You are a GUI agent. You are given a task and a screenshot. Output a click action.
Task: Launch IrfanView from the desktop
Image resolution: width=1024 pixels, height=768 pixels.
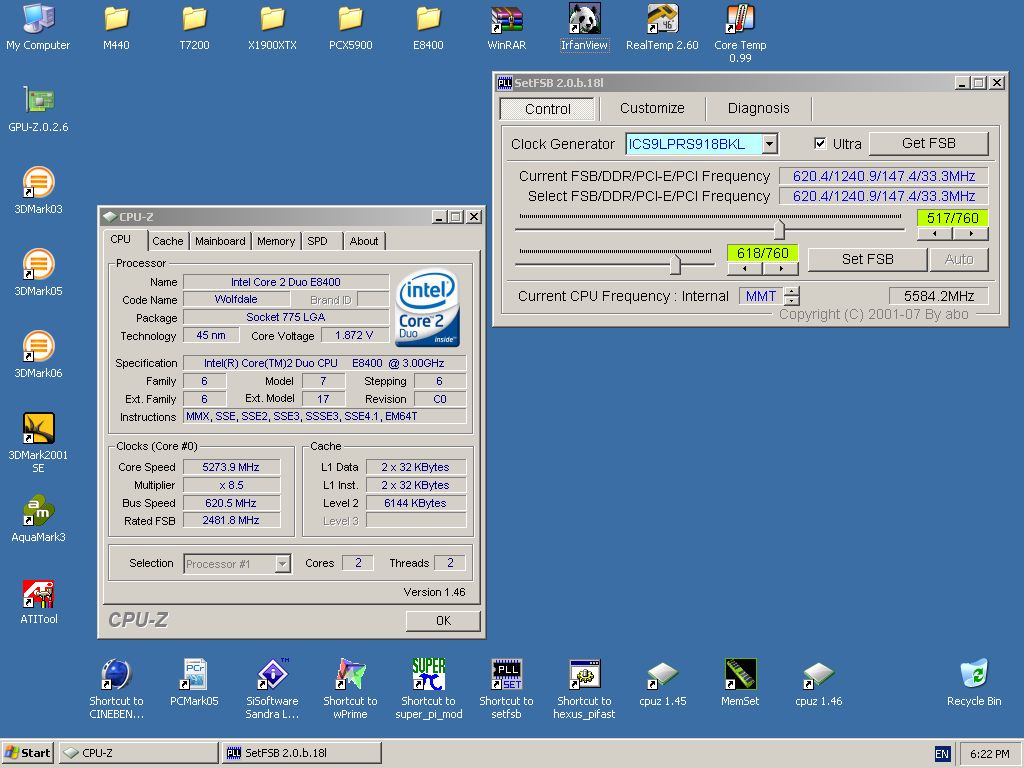[584, 27]
